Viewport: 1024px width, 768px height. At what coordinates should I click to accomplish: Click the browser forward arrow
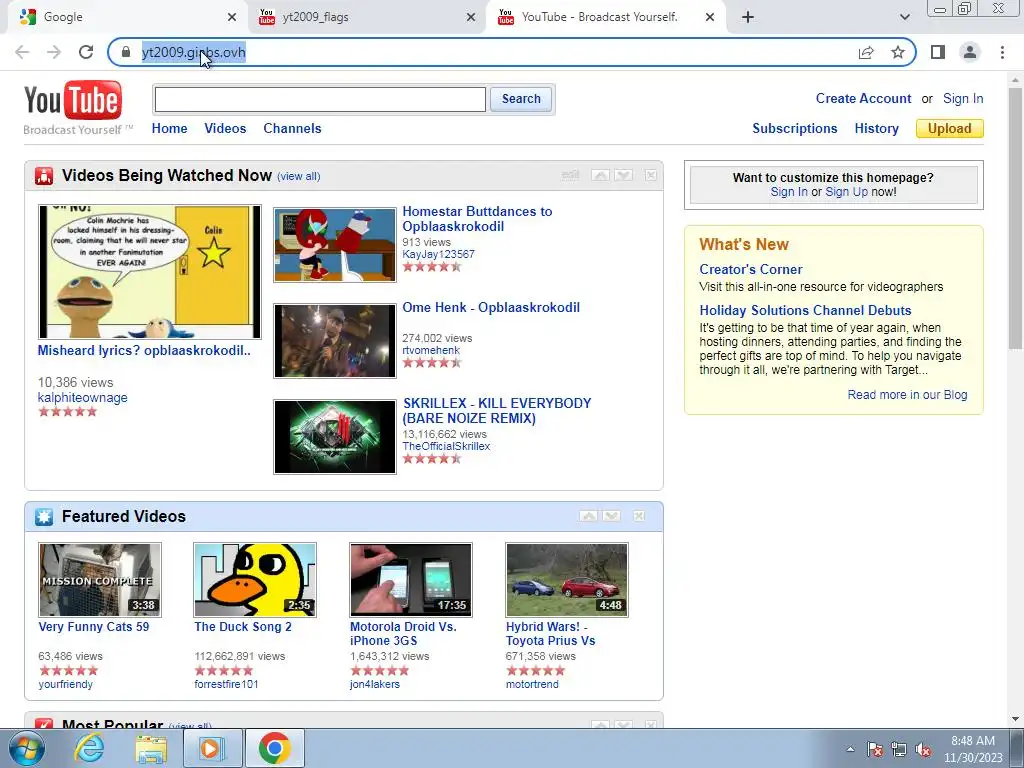click(54, 52)
